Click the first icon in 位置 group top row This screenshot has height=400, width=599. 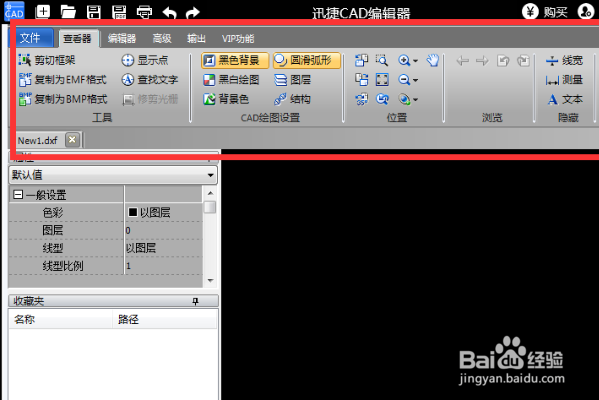(x=361, y=60)
